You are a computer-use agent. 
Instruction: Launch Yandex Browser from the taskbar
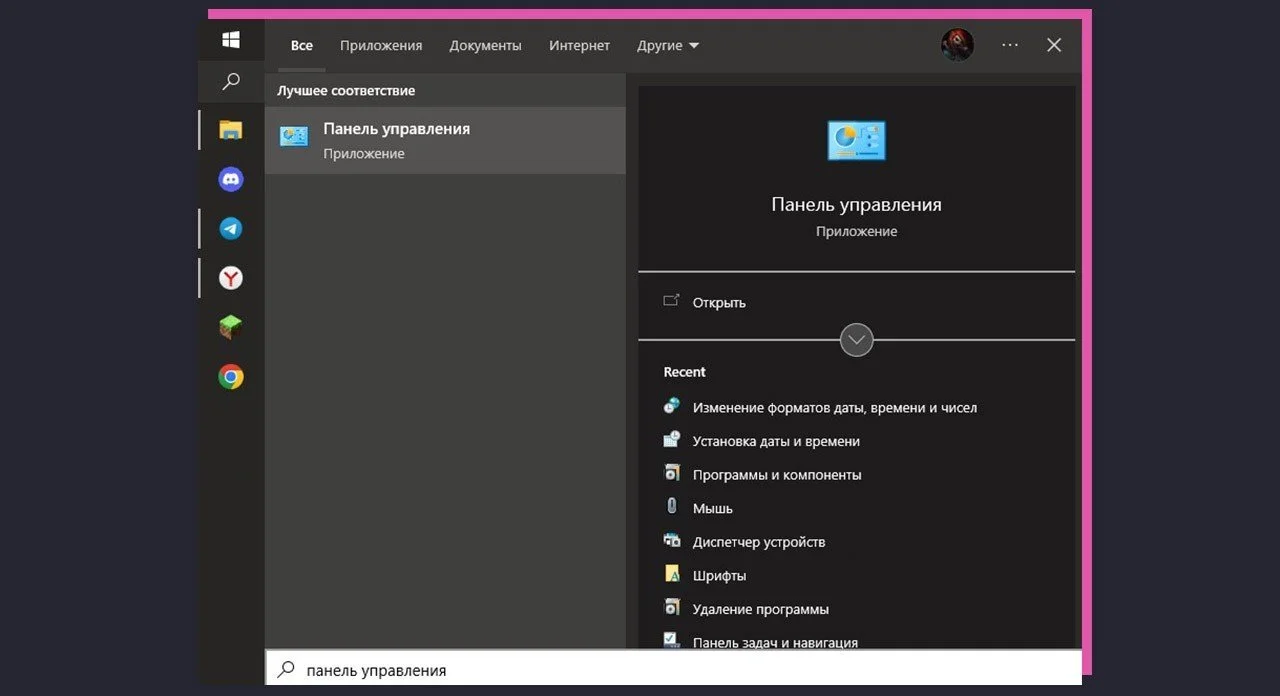231,278
